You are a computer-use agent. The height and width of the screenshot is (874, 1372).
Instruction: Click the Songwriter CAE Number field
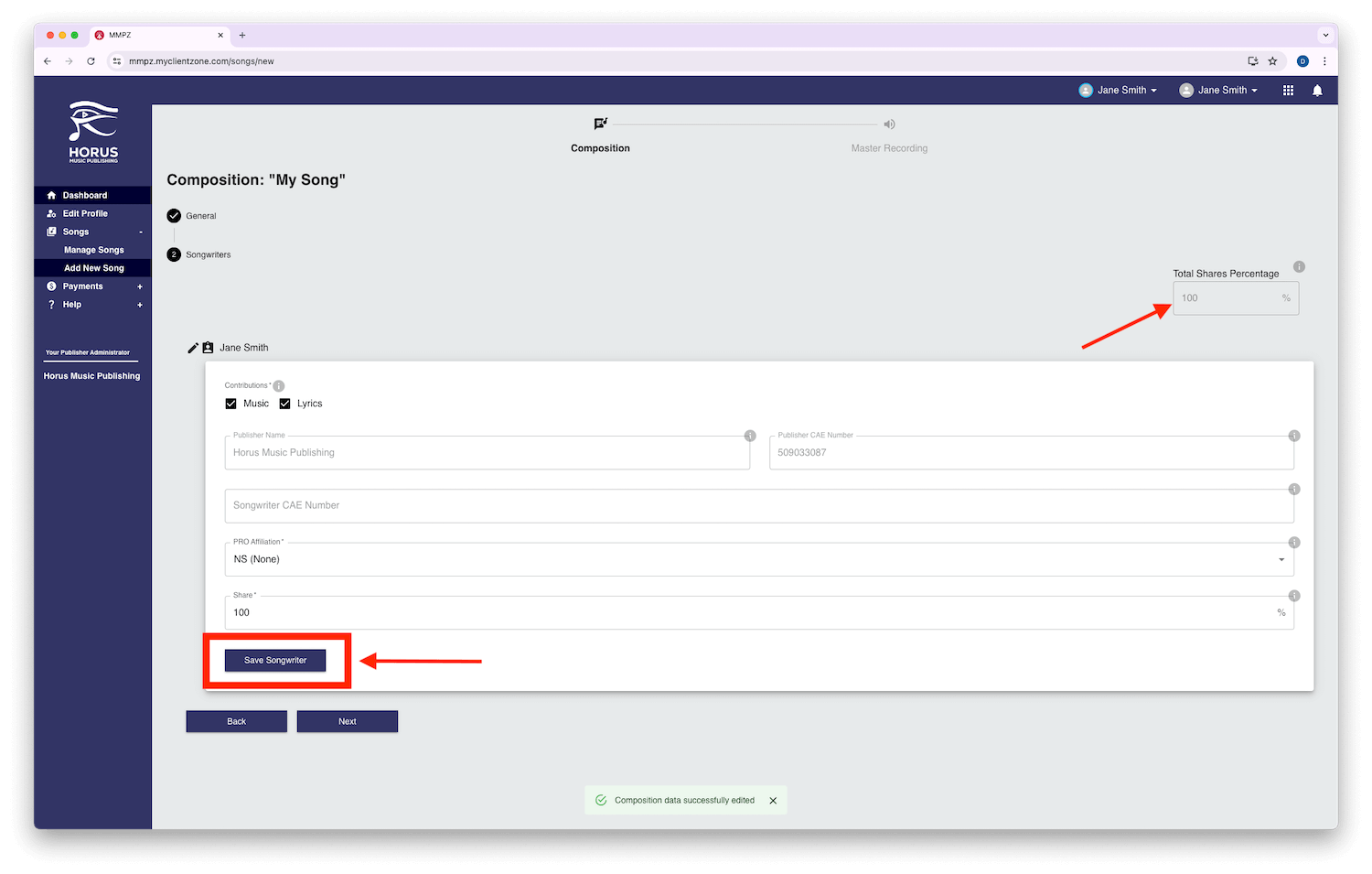pyautogui.click(x=759, y=506)
